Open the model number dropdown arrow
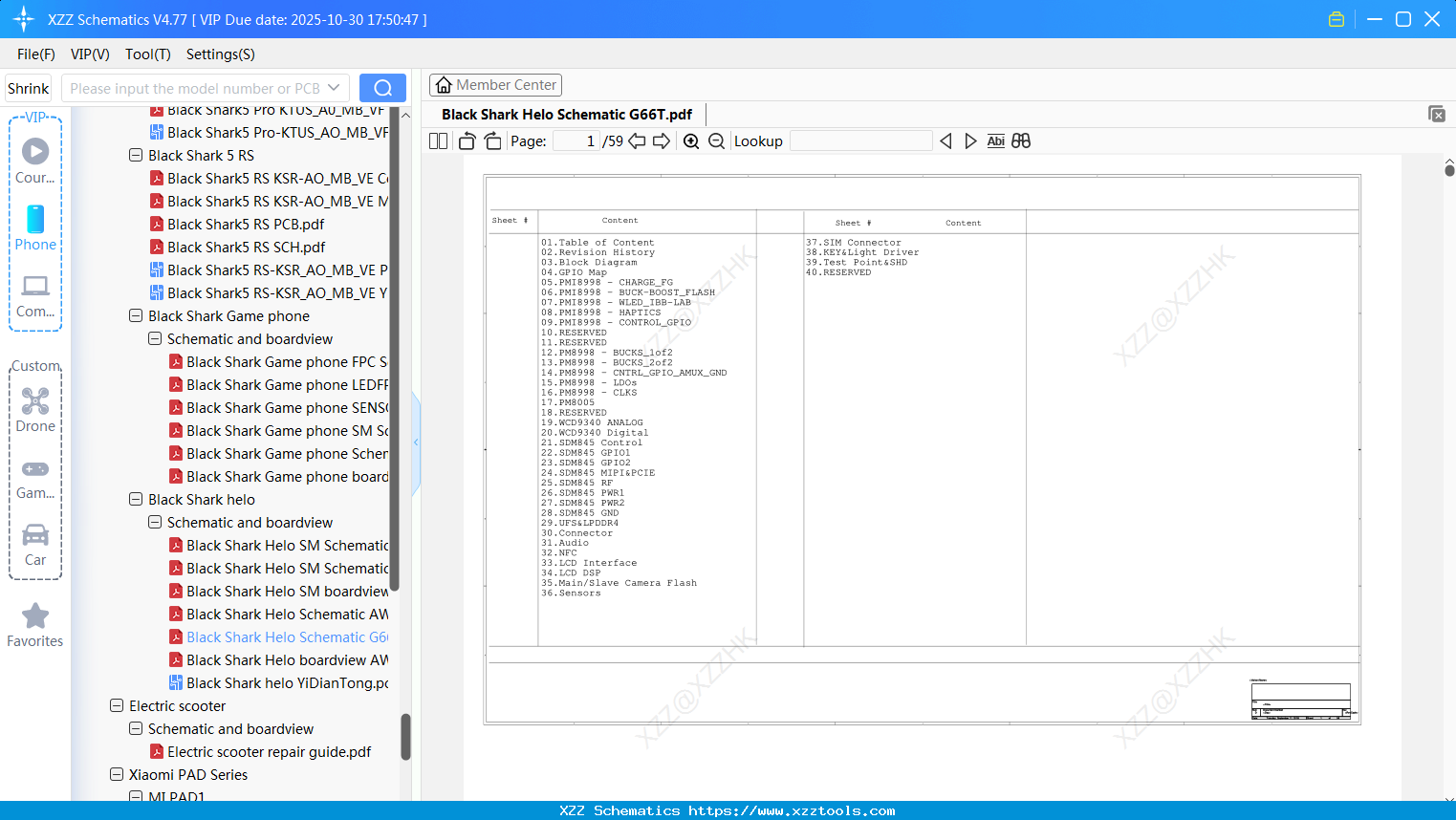Image resolution: width=1456 pixels, height=820 pixels. pos(334,88)
